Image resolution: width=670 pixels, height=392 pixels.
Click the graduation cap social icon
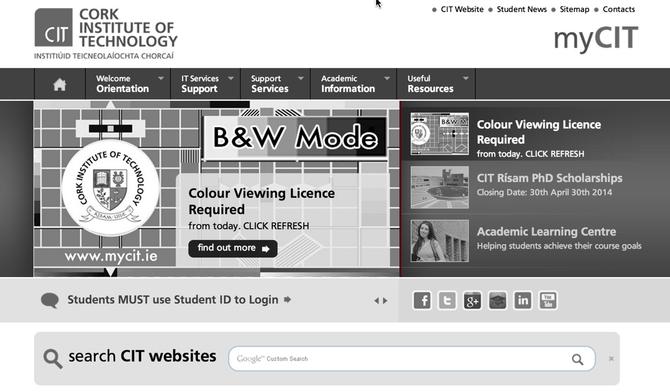click(497, 301)
